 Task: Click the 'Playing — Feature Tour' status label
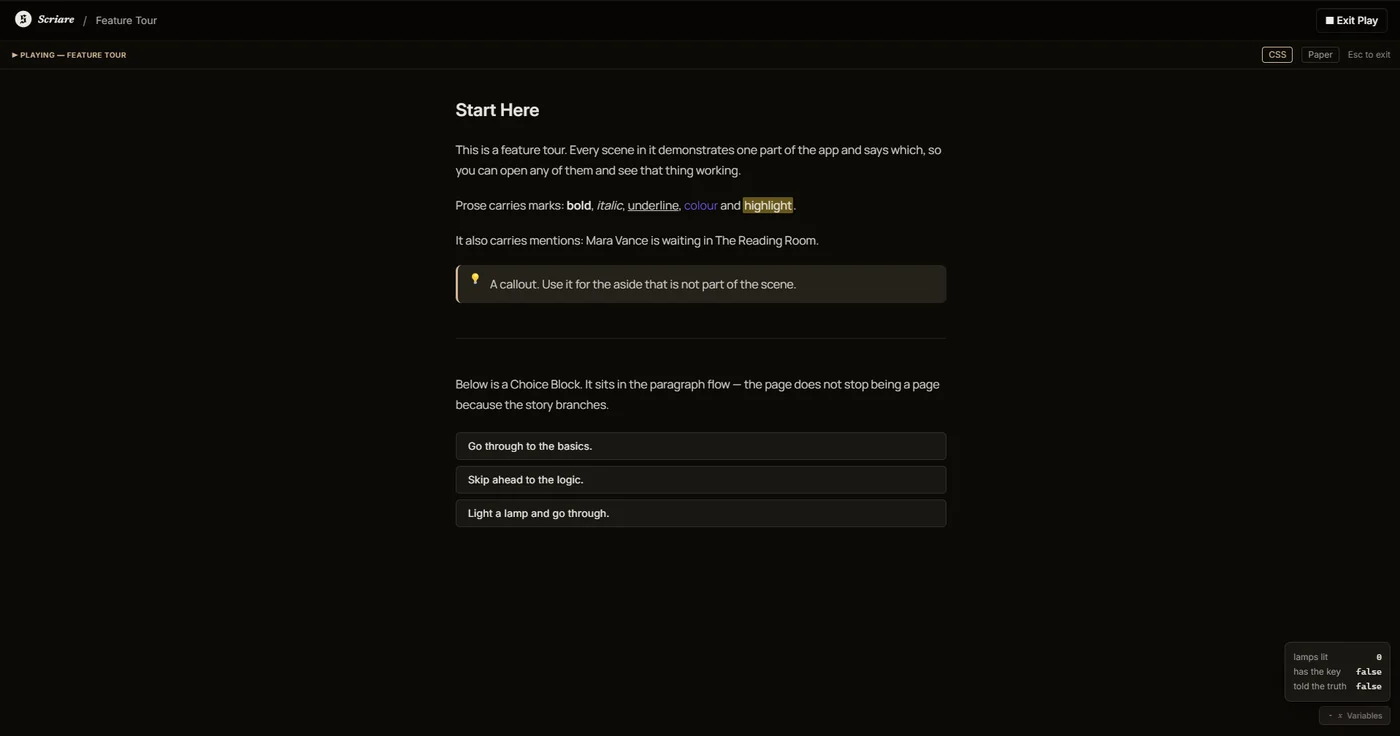[69, 55]
